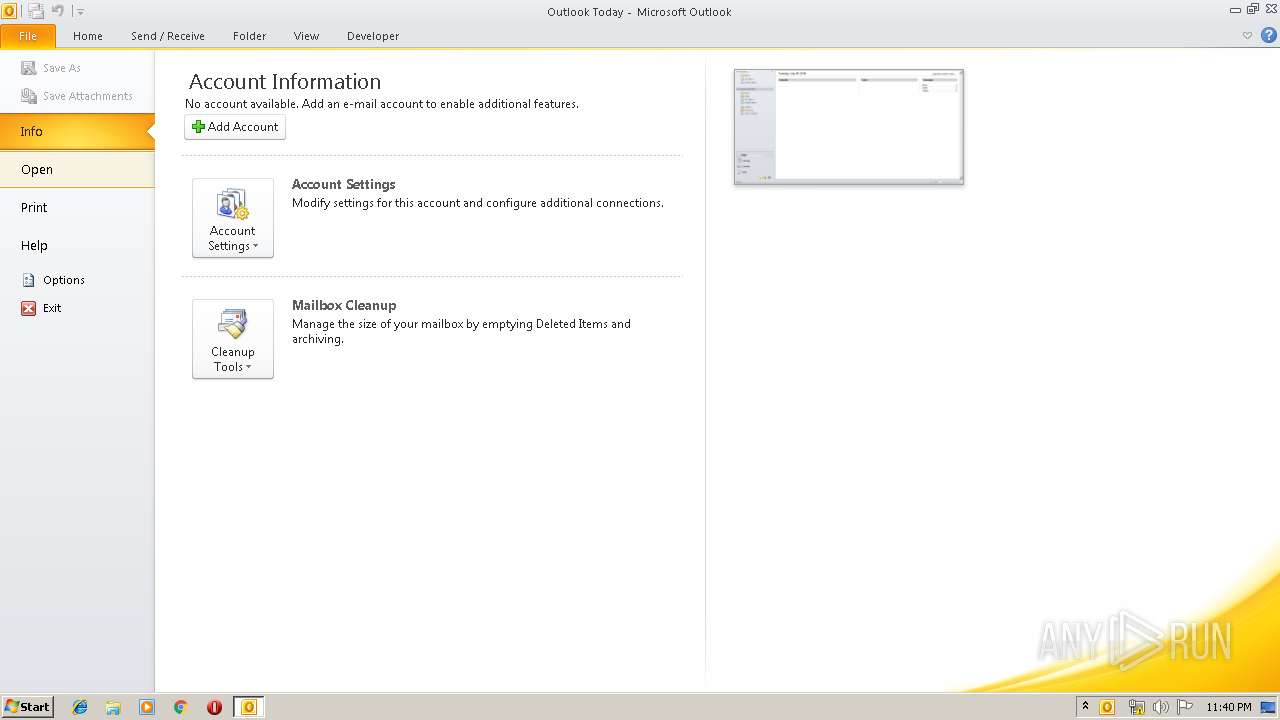Open the File tab

click(28, 36)
